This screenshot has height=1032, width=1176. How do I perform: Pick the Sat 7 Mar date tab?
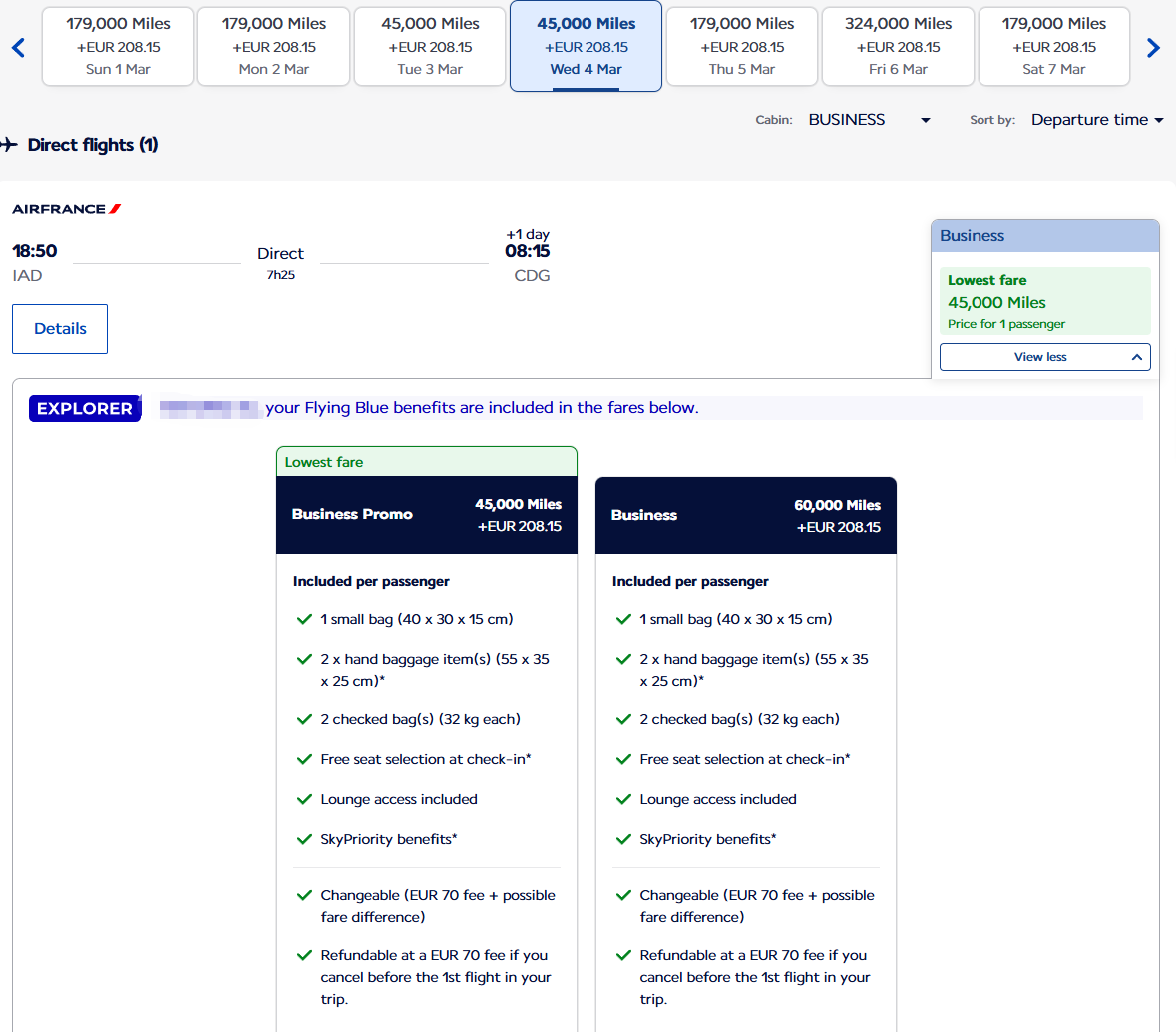point(1053,47)
